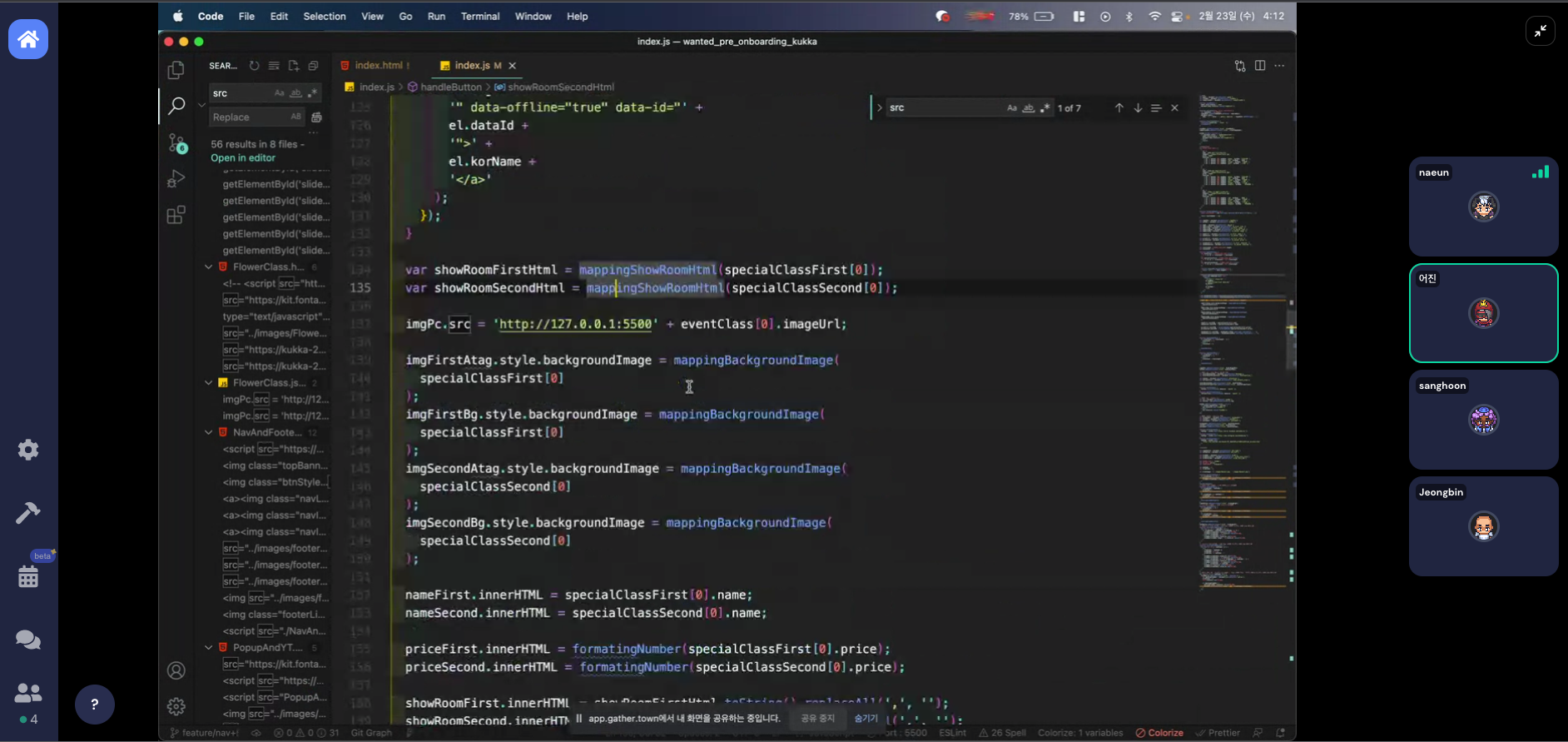
Task: Click the Clear Search Results icon
Action: (274, 66)
